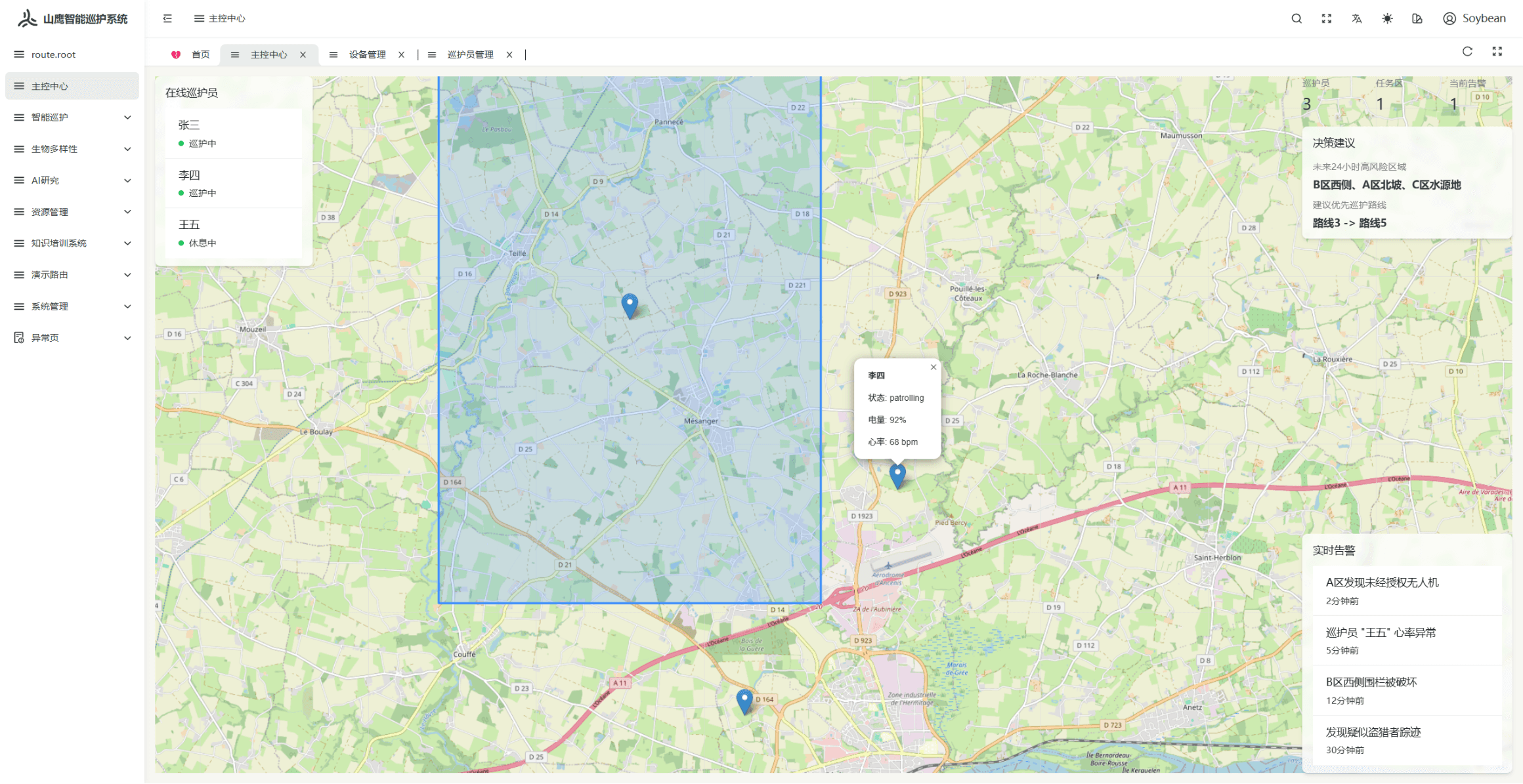Image resolution: width=1523 pixels, height=784 pixels.
Task: Collapse the sidebar menu toggle icon
Action: 167,18
